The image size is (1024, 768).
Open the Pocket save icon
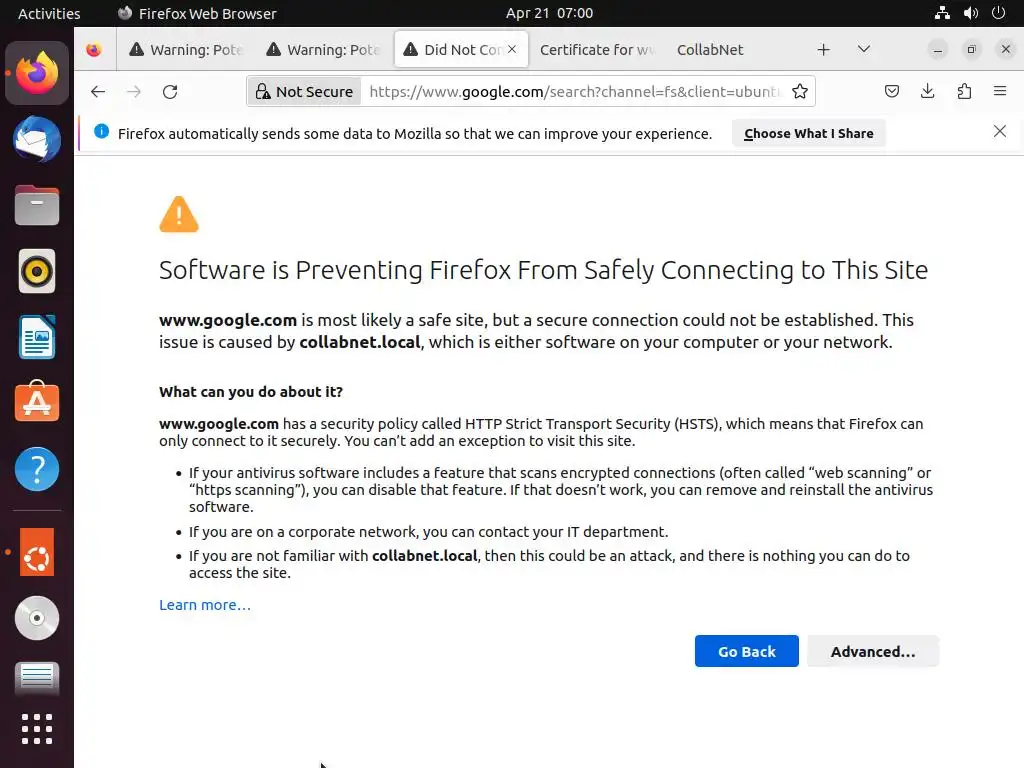892,92
